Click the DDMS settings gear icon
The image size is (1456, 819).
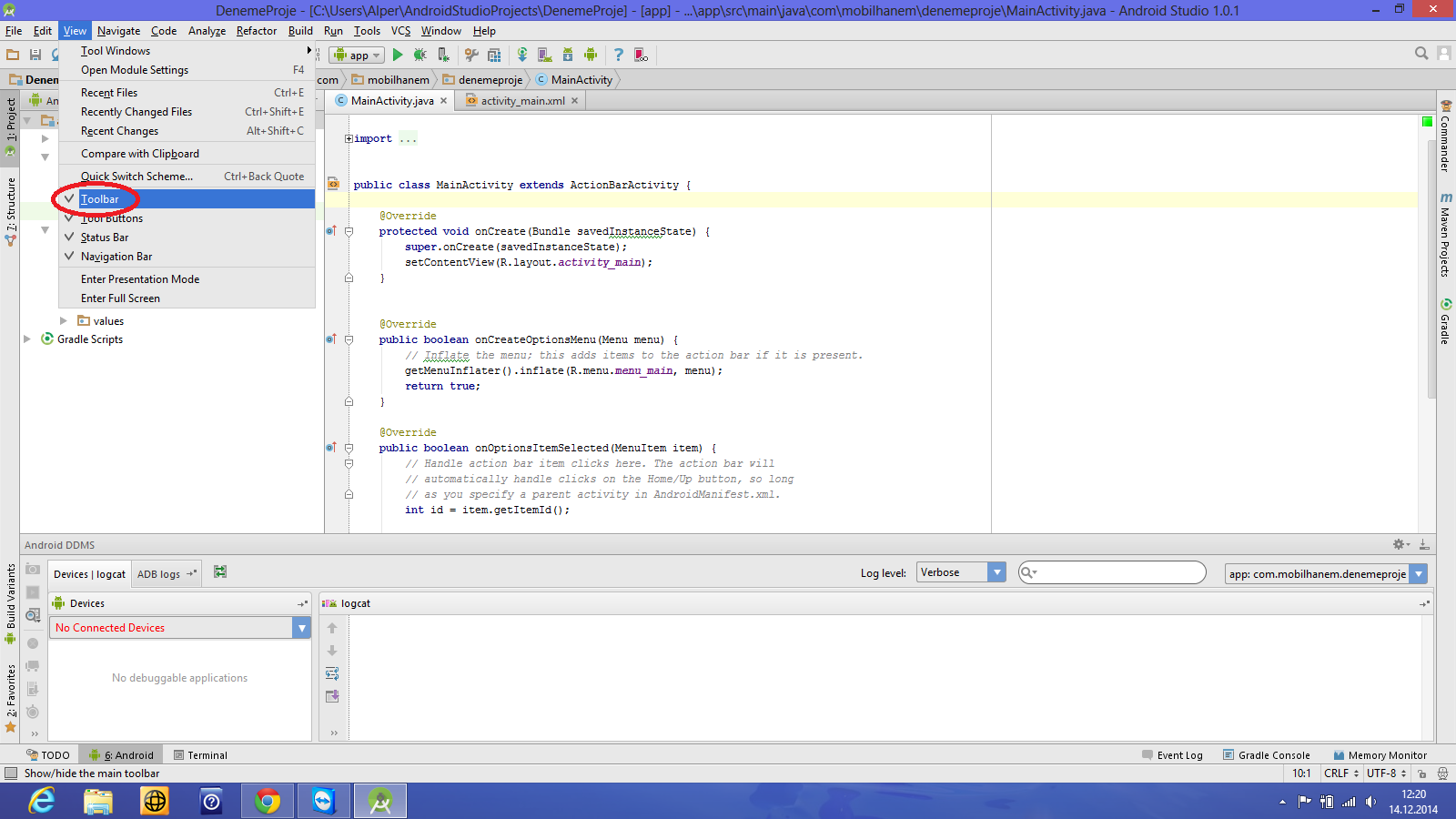point(1401,544)
